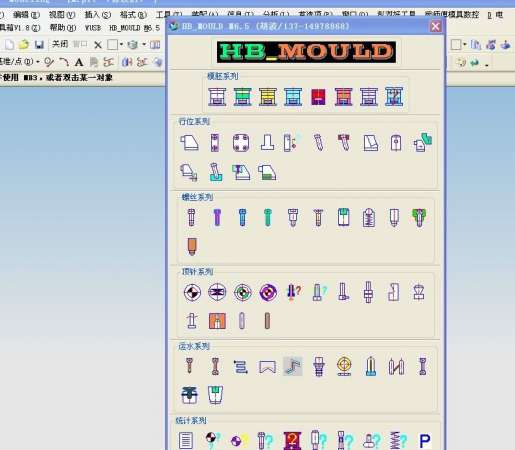The image size is (515, 450).
Task: Select the yellow mold base icon
Action: [268, 97]
